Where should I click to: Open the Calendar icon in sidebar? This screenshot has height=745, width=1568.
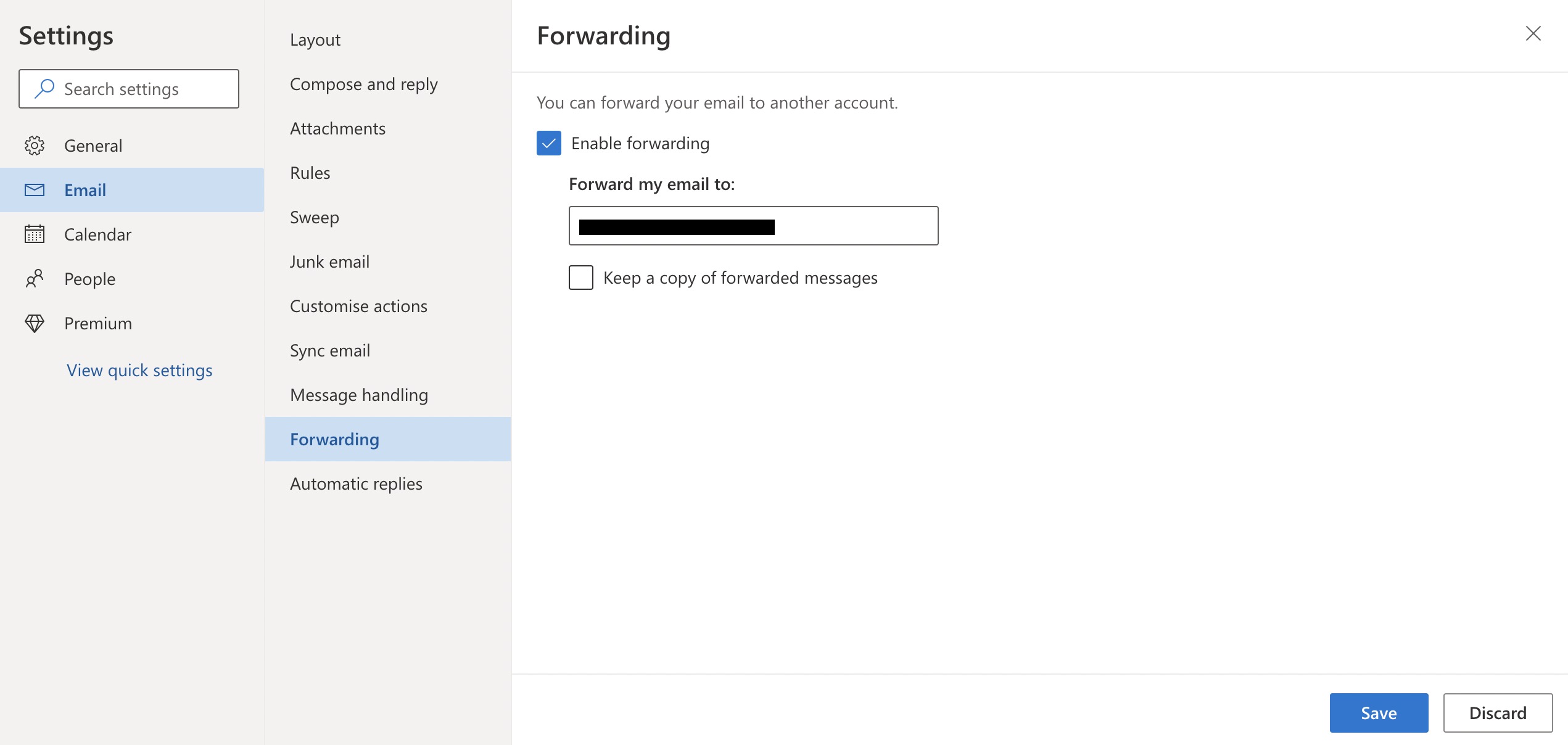tap(35, 234)
